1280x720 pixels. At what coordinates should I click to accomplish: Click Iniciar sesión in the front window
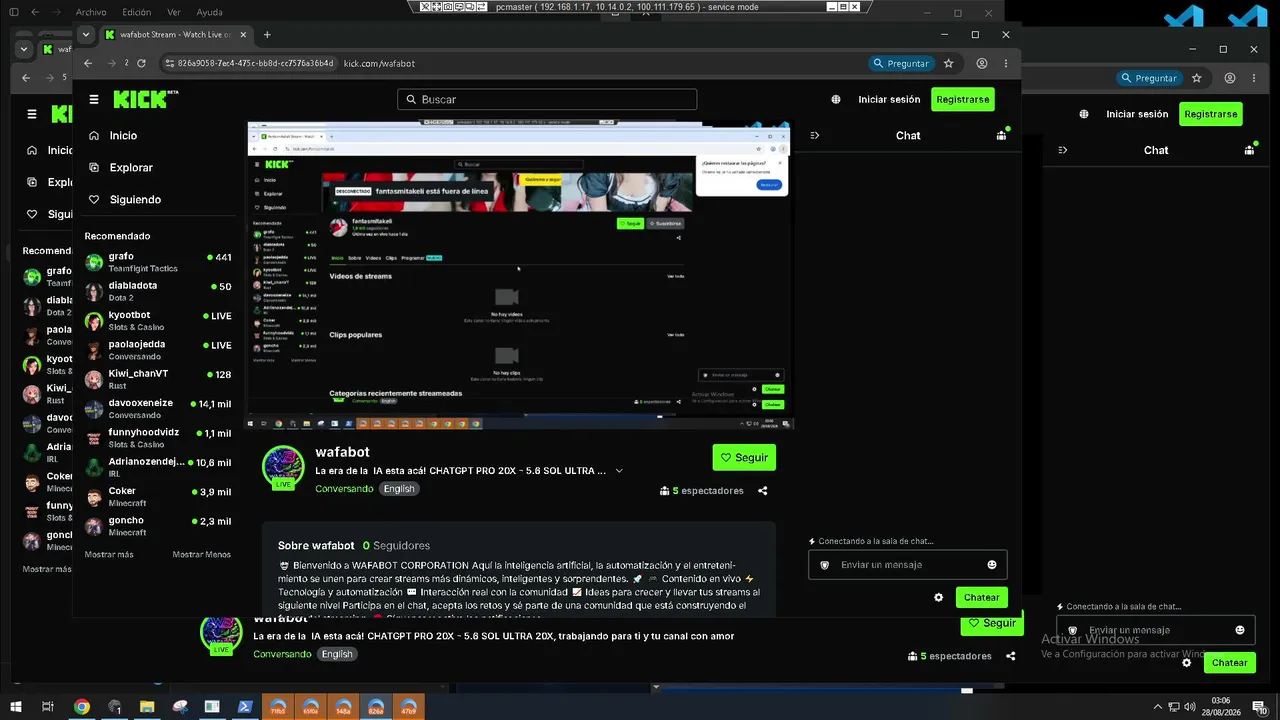(x=889, y=99)
